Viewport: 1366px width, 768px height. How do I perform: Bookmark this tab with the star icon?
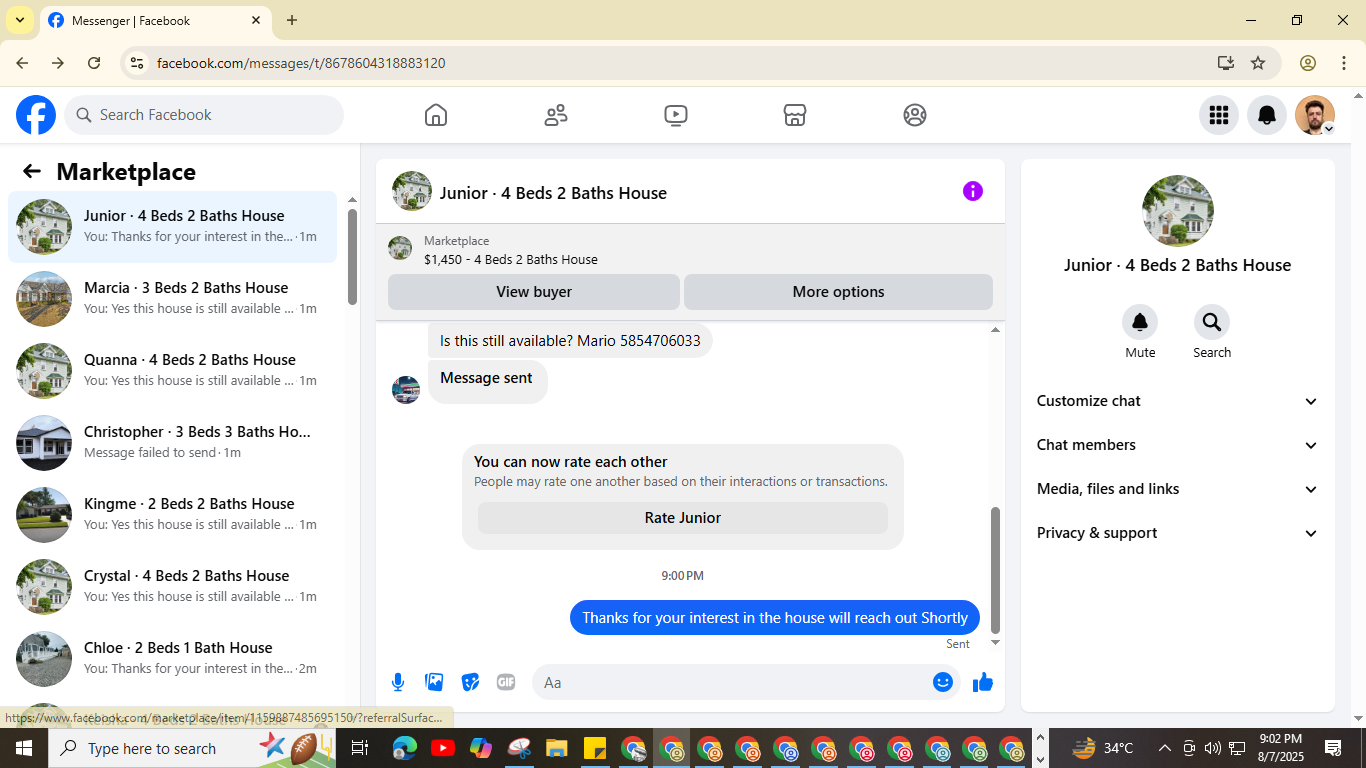[1258, 63]
